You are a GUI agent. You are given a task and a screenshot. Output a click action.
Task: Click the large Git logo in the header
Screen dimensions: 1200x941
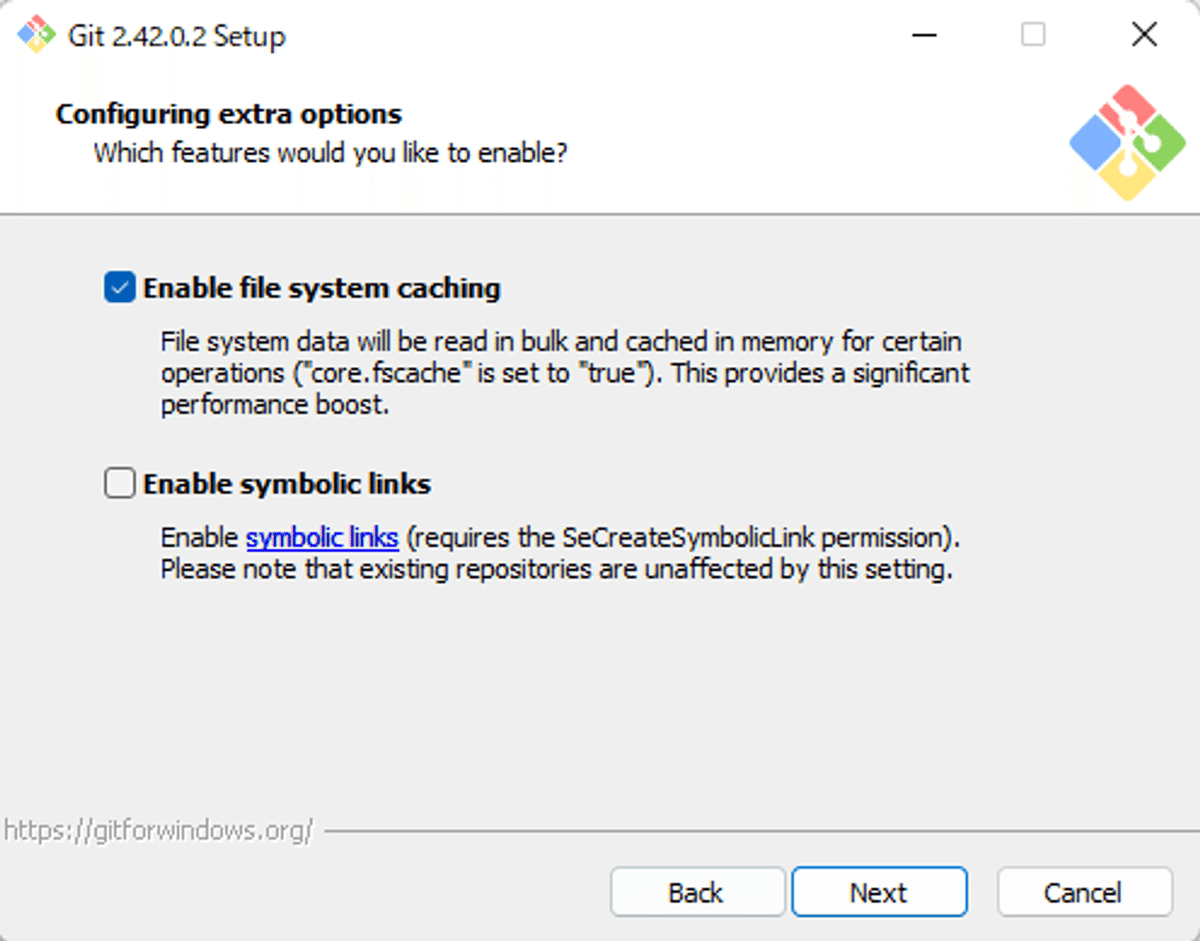pos(1127,142)
